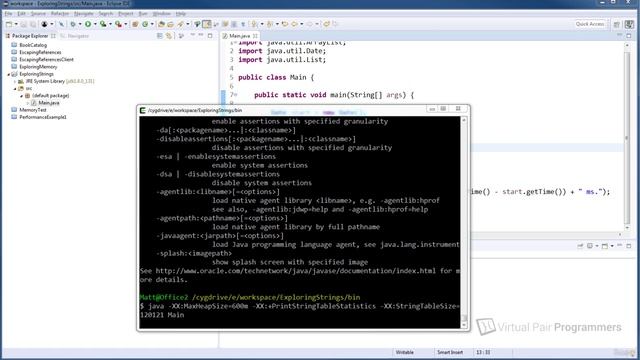Maximize the editor area icon
This screenshot has height=360, width=640.
point(629,36)
